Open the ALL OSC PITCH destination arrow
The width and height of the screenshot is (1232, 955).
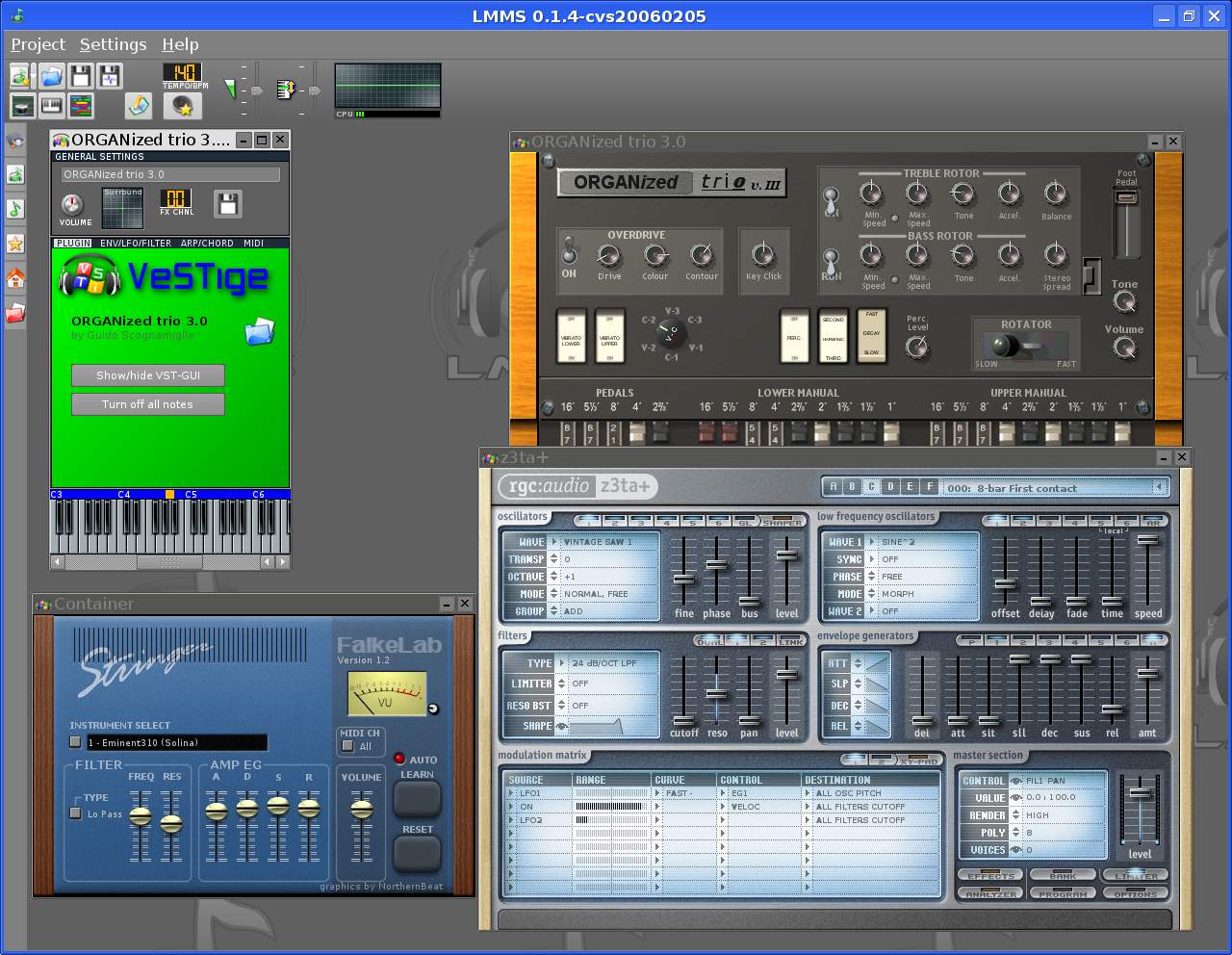808,793
